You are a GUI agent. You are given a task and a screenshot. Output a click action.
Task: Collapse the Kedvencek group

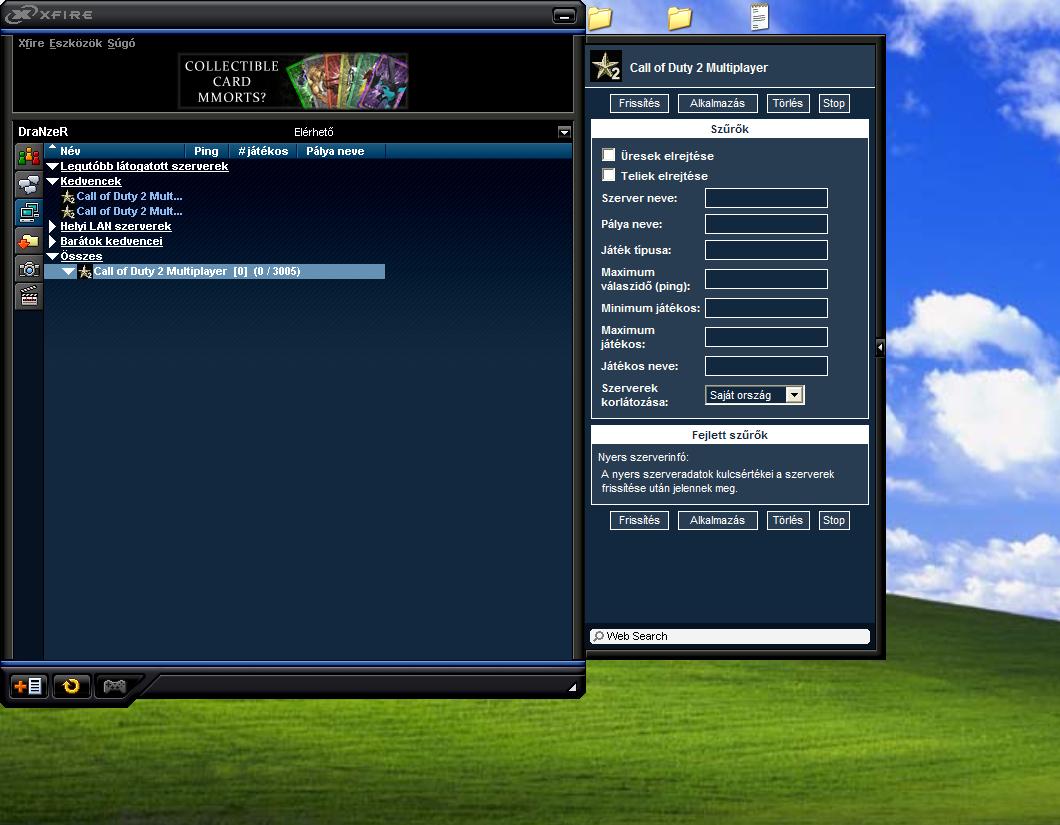pyautogui.click(x=53, y=181)
